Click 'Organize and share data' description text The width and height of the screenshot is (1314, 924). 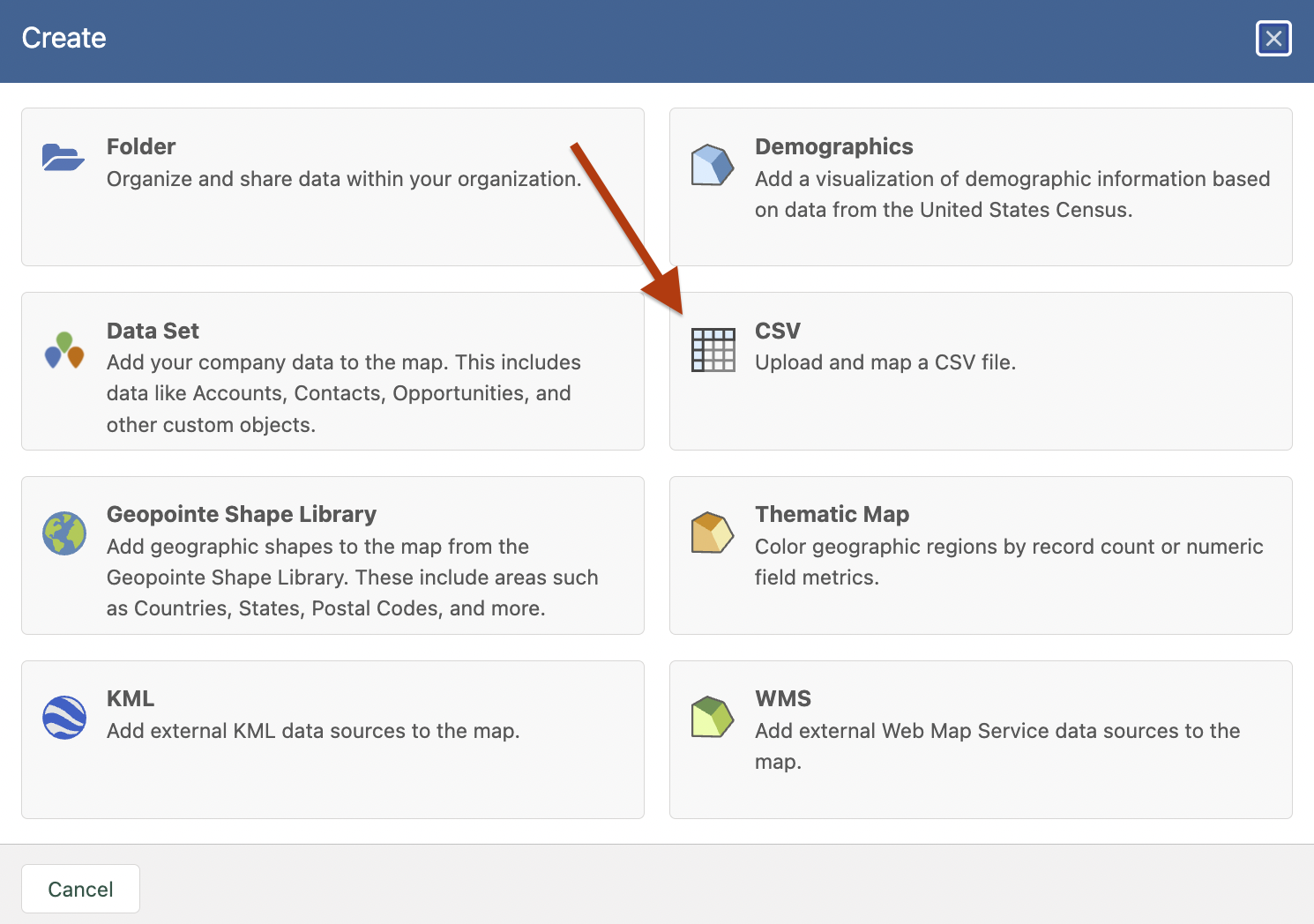click(x=344, y=179)
